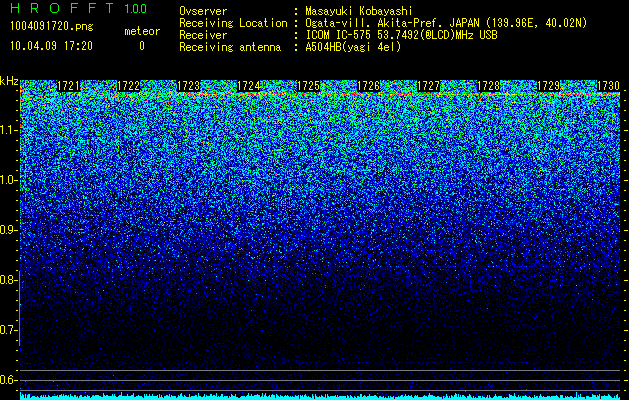The height and width of the screenshot is (400, 629).
Task: Click the A504HB(yagi 4el) antenna text
Action: (353, 47)
